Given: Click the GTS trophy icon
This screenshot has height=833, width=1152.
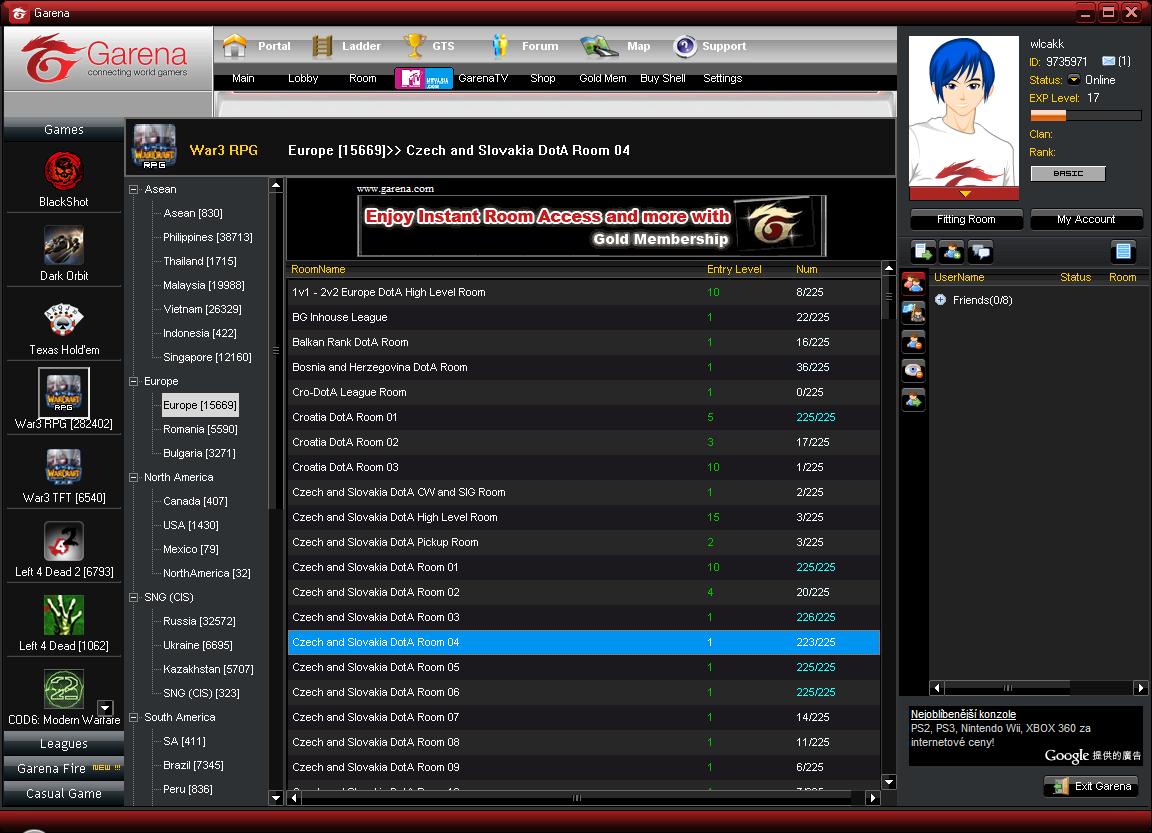Looking at the screenshot, I should [x=414, y=46].
